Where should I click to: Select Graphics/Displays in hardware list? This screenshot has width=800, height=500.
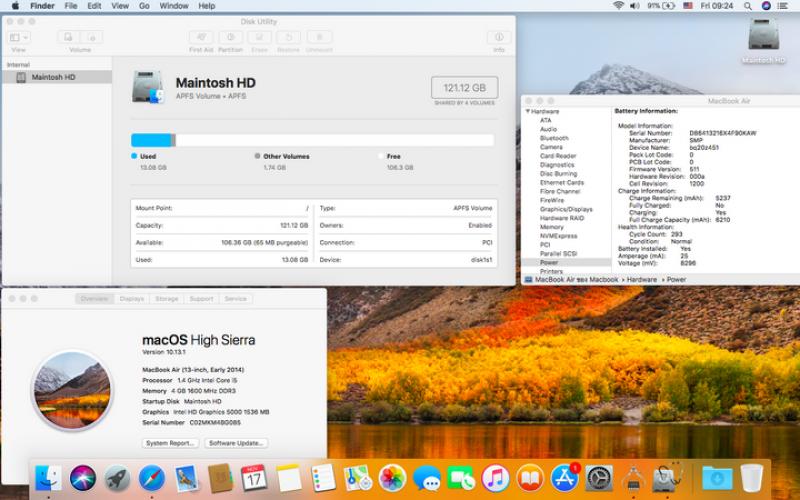(566, 209)
